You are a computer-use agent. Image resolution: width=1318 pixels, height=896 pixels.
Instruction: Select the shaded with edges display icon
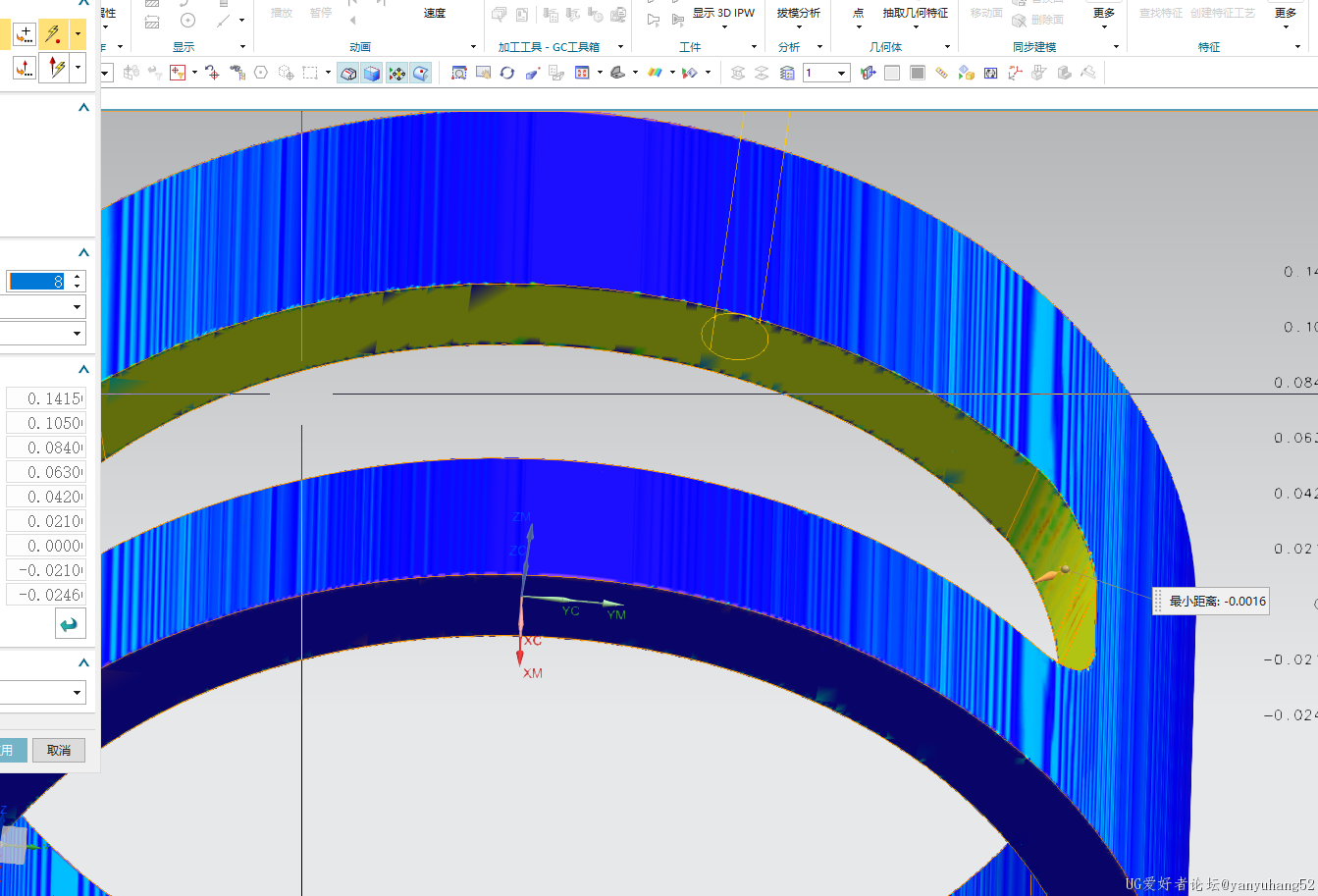pyautogui.click(x=372, y=73)
